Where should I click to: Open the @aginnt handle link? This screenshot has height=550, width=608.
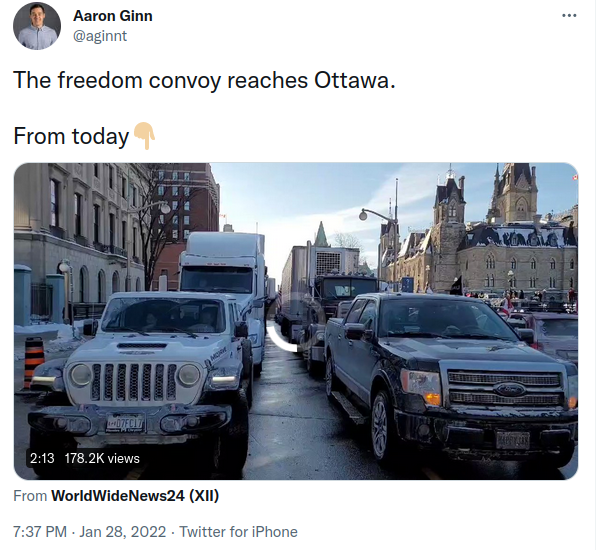click(100, 36)
